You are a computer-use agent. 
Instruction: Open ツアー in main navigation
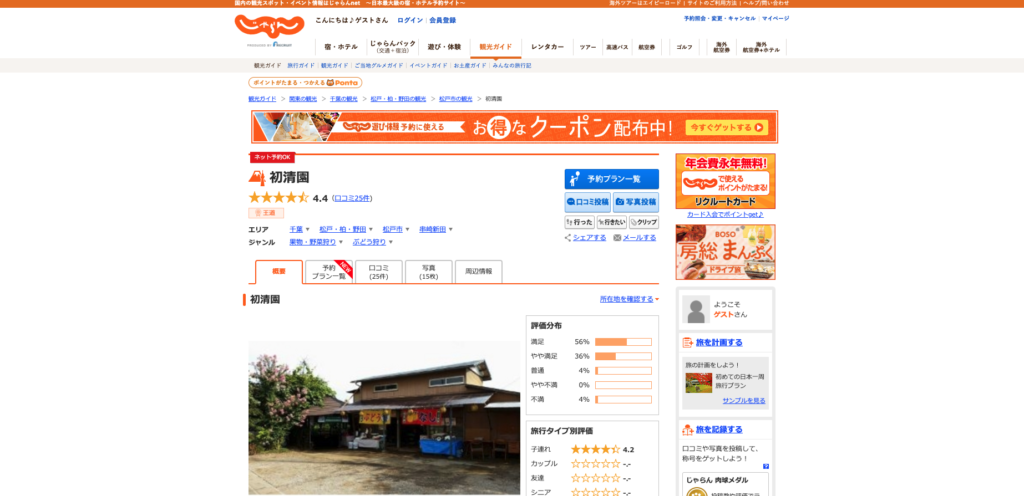click(x=588, y=47)
